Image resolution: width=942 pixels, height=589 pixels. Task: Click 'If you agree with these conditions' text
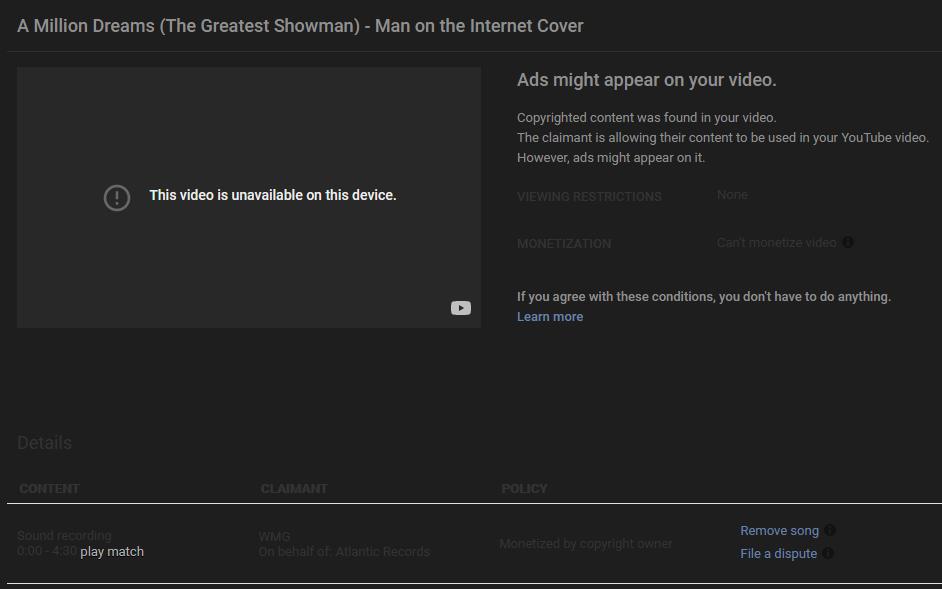[x=703, y=297]
